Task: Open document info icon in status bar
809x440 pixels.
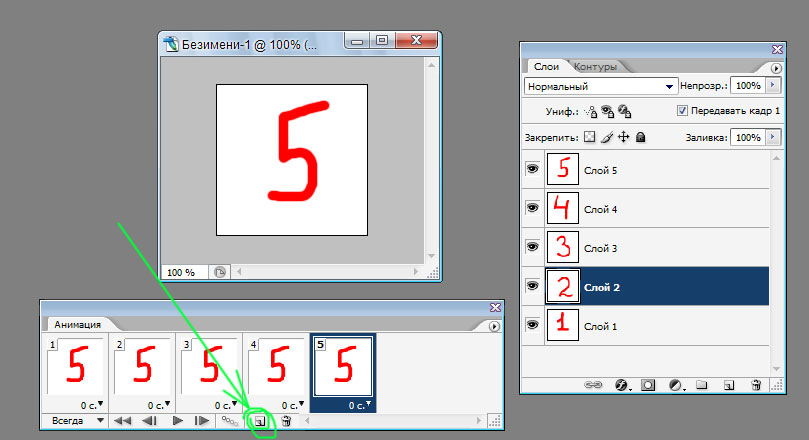Action: 220,272
